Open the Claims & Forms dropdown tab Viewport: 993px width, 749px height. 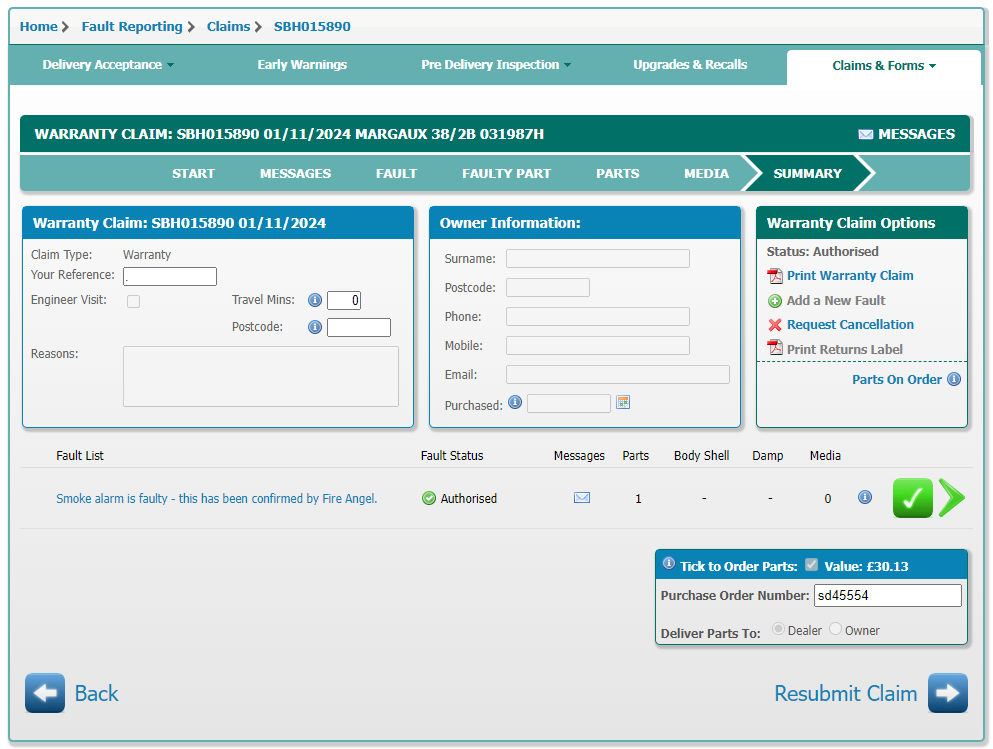(884, 66)
